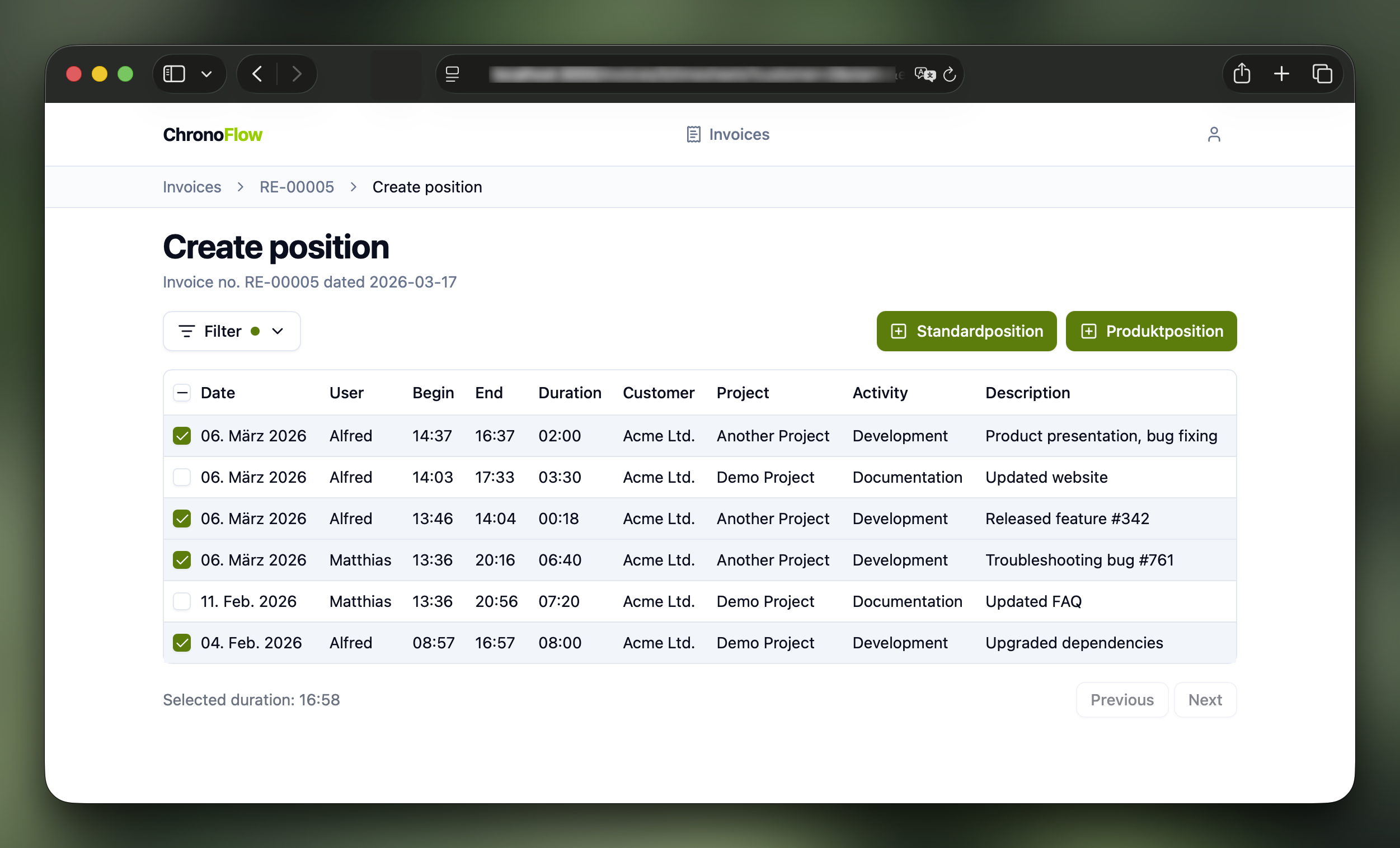Open the translate icon in address bar
Viewport: 1400px width, 848px height.
pyautogui.click(x=924, y=74)
